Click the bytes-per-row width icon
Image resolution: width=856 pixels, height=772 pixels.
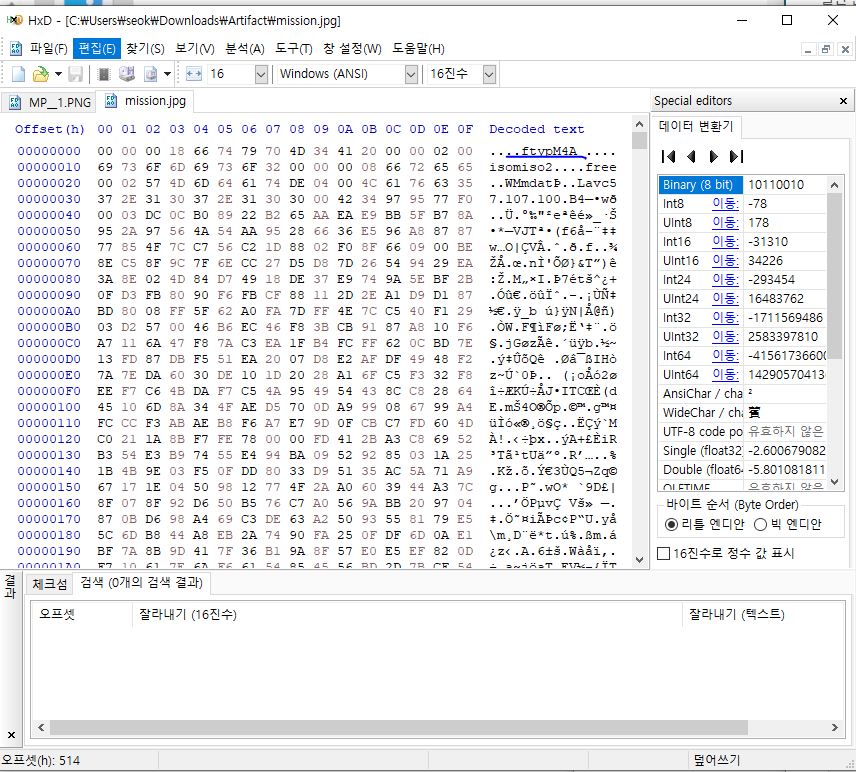click(x=194, y=74)
